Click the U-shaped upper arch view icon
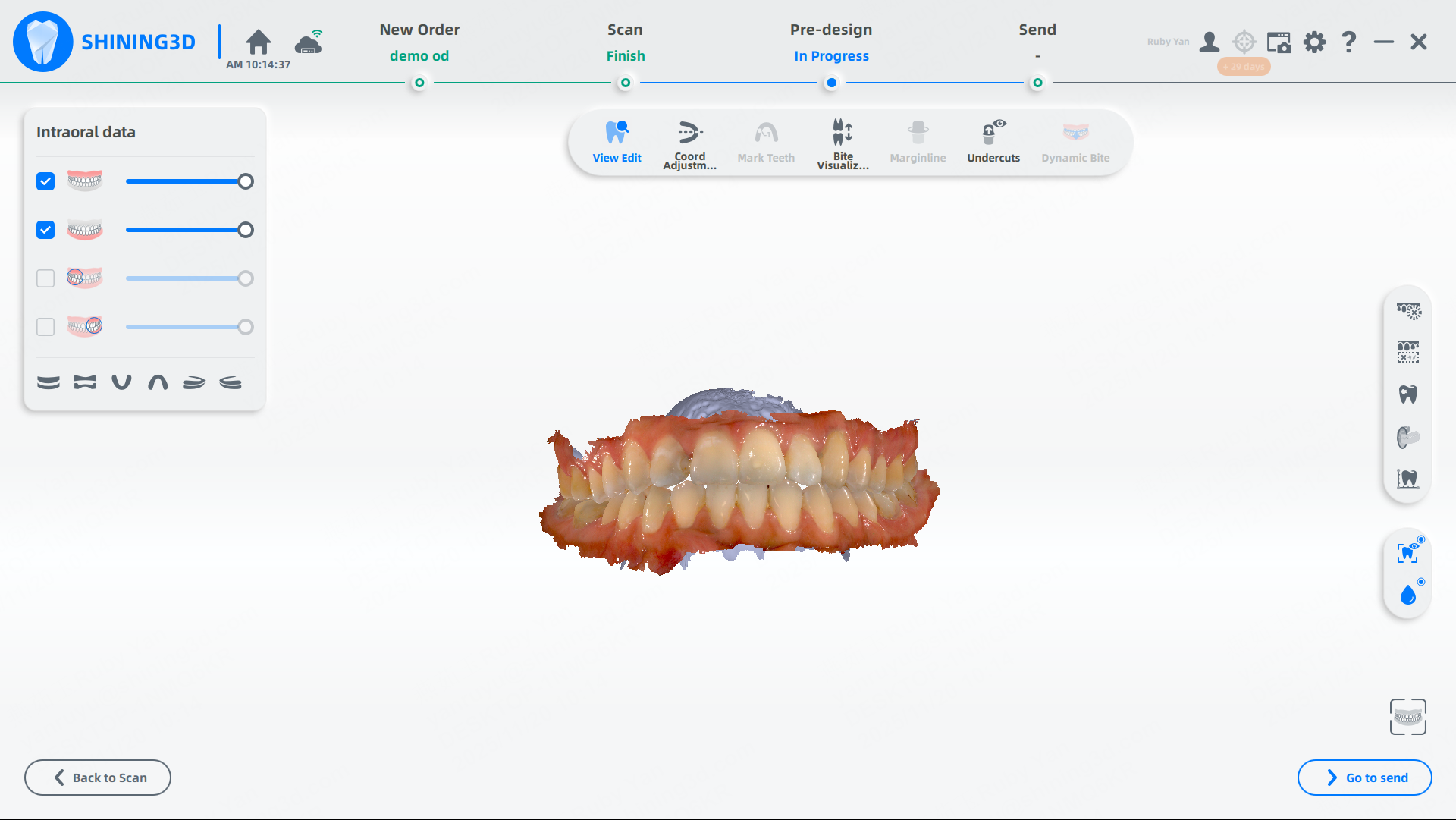Viewport: 1456px width, 820px height. click(x=121, y=382)
